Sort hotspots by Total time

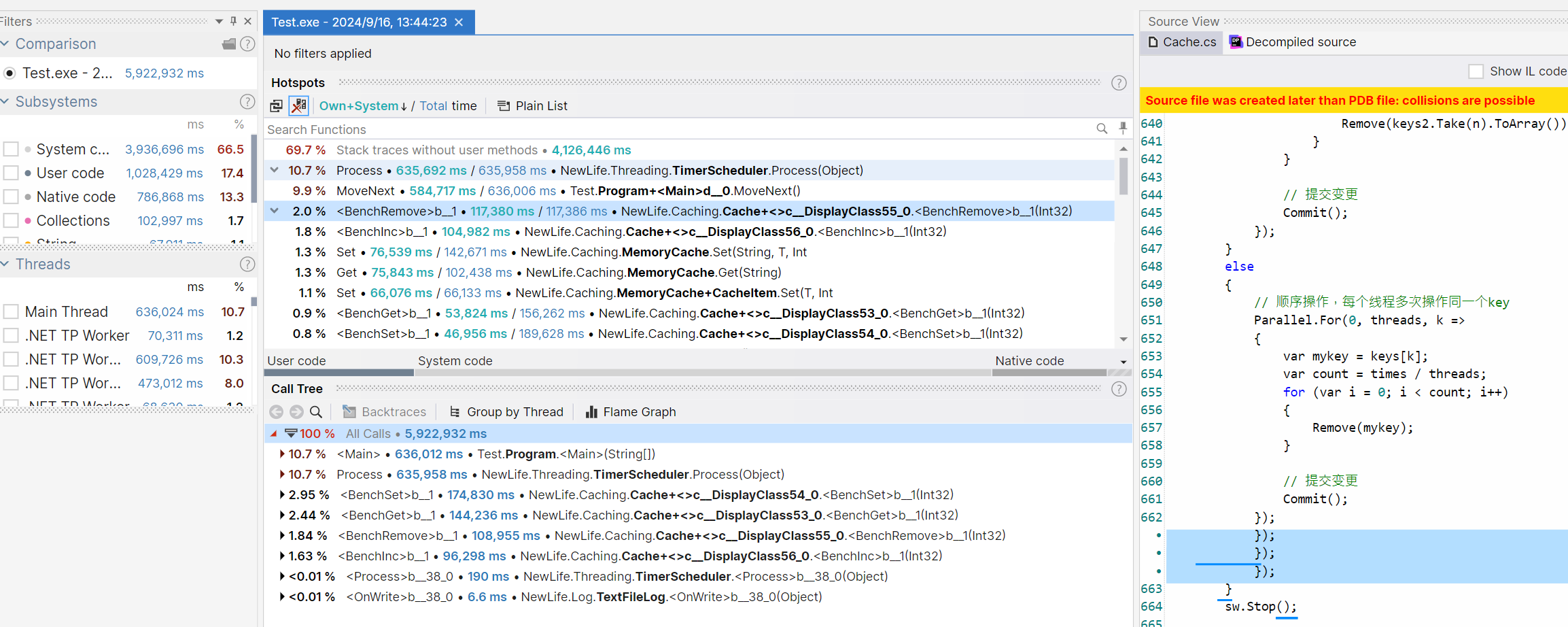tap(433, 106)
